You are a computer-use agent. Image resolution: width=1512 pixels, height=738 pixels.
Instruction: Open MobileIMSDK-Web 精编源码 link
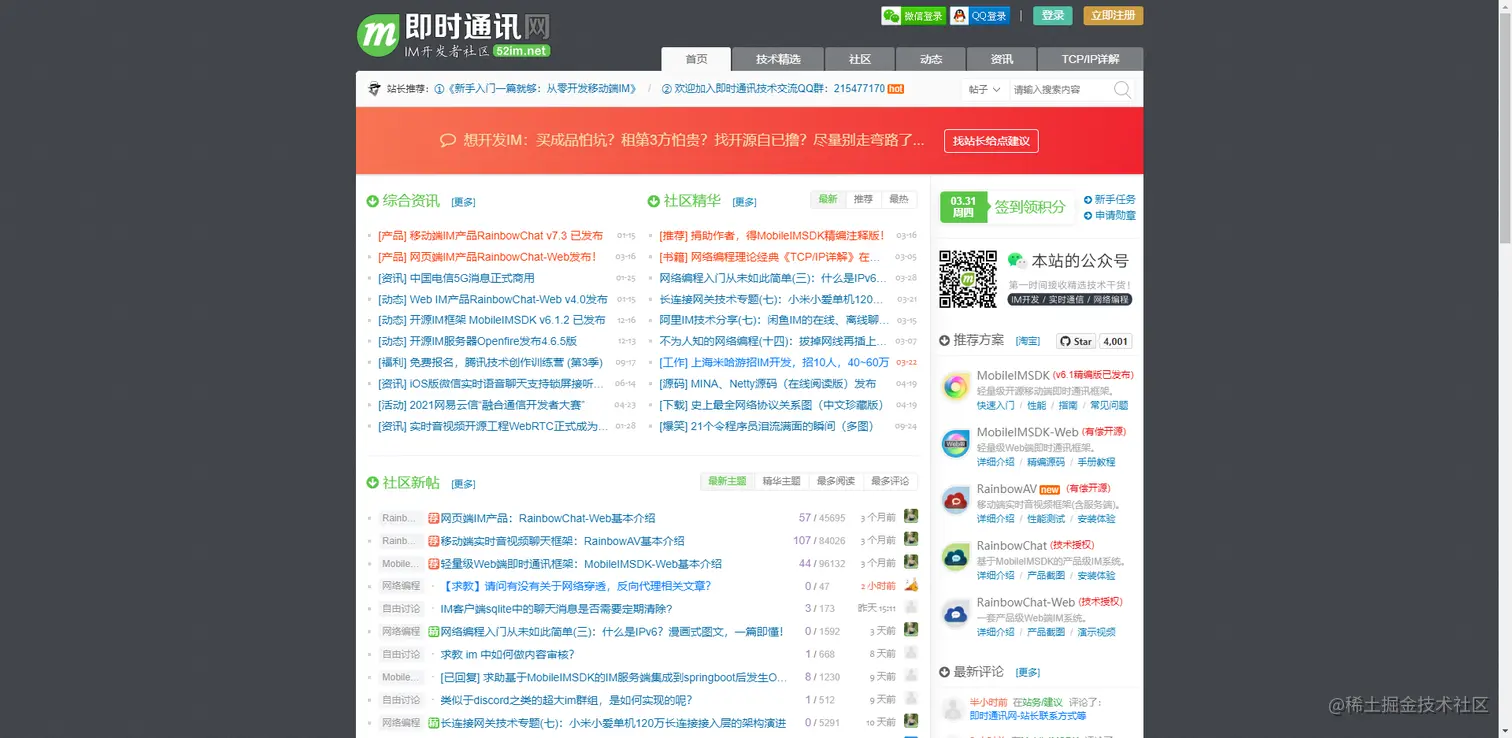point(1046,462)
